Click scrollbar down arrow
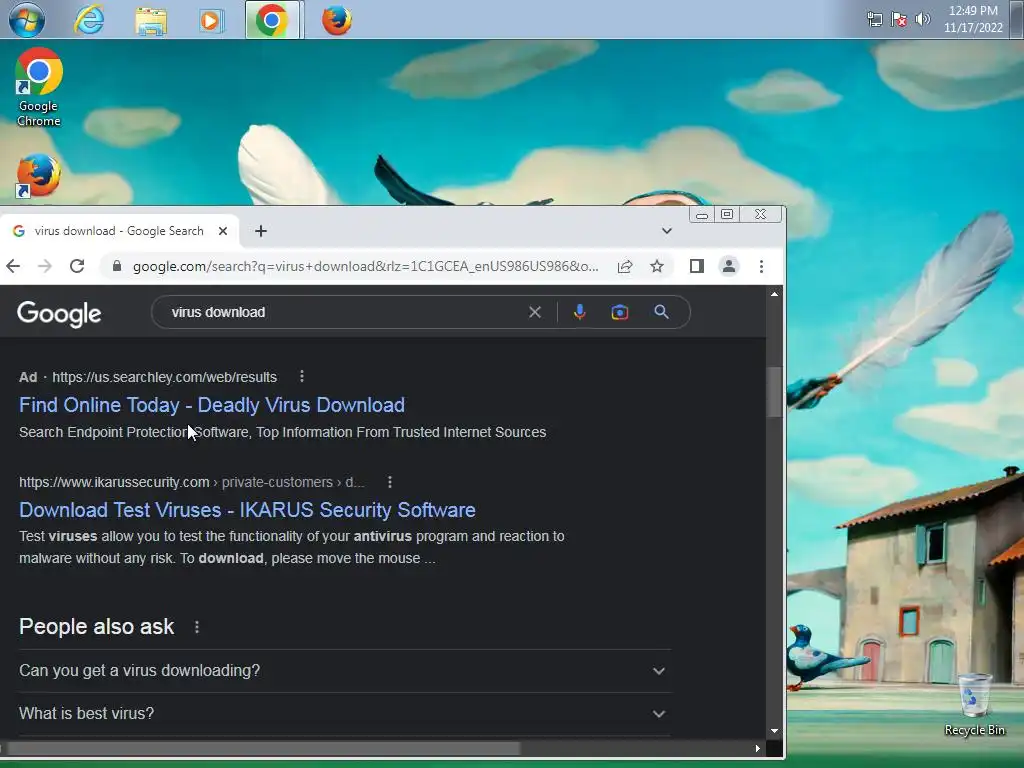 775,731
